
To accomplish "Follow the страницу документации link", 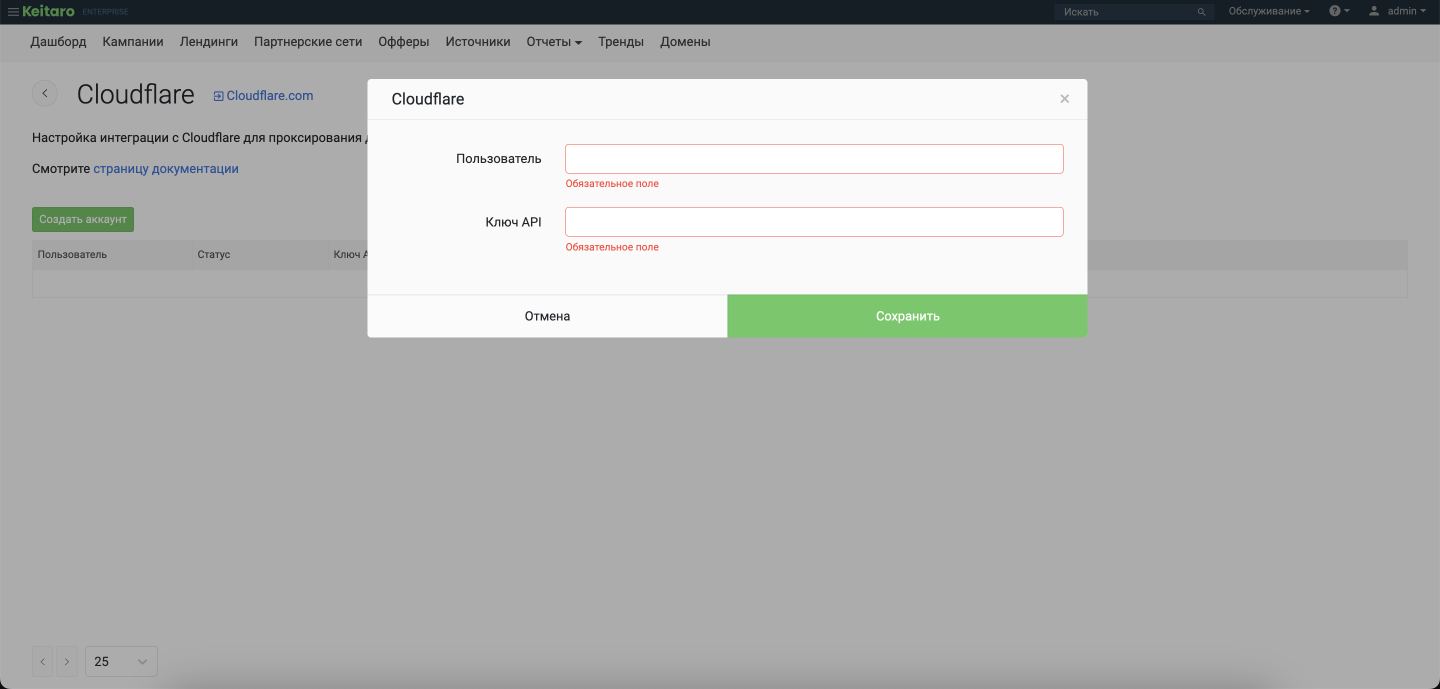I will click(x=166, y=169).
